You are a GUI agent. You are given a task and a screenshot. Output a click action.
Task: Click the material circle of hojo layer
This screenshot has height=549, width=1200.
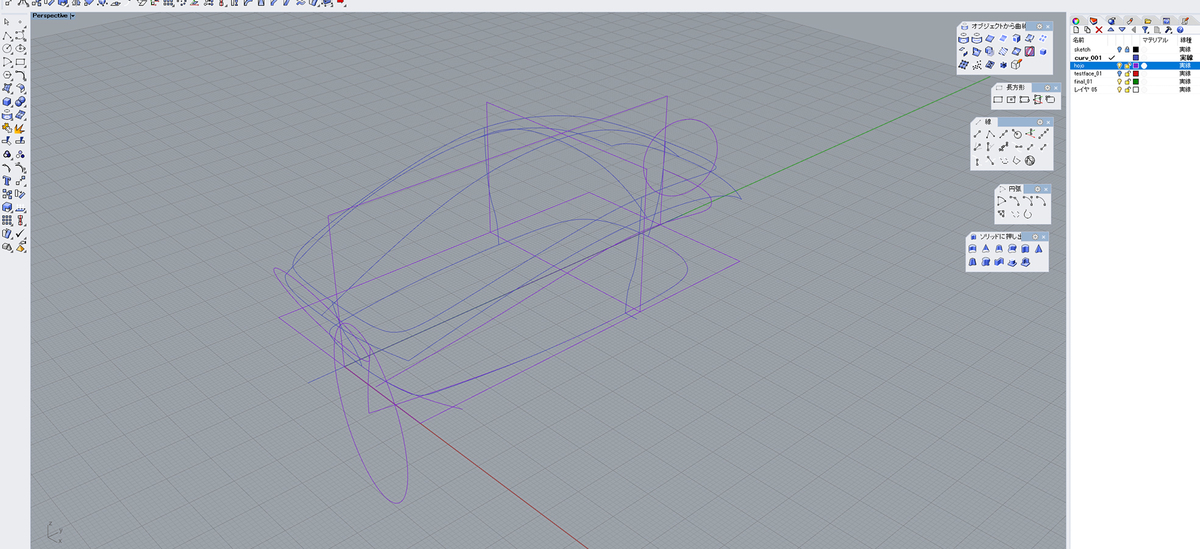click(x=1144, y=66)
